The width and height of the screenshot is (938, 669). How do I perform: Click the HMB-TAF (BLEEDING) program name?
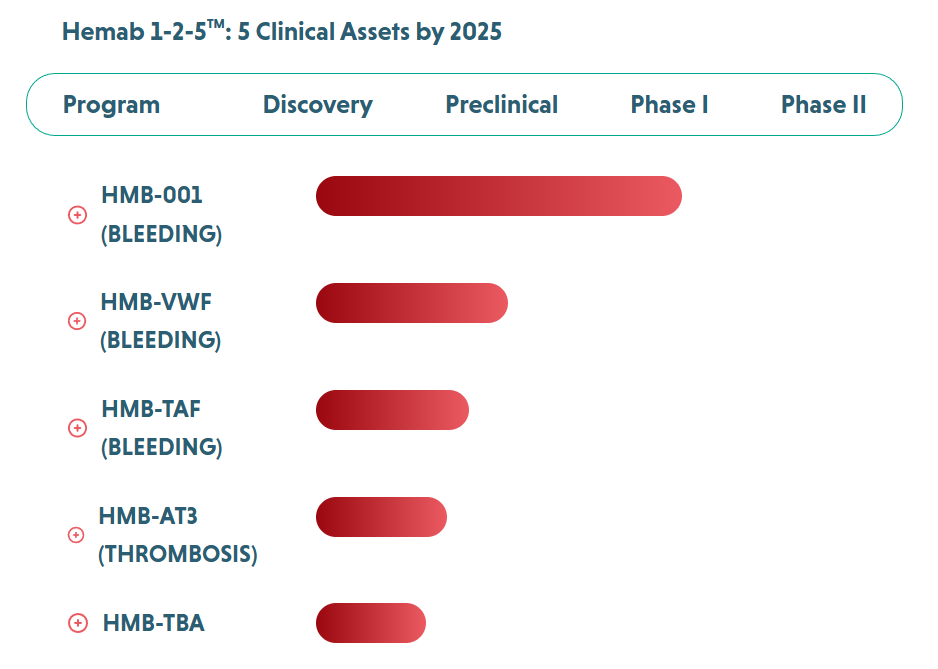point(161,428)
